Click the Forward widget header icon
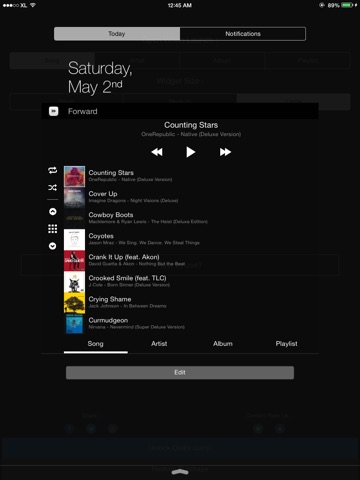This screenshot has width=360, height=480. [x=54, y=111]
